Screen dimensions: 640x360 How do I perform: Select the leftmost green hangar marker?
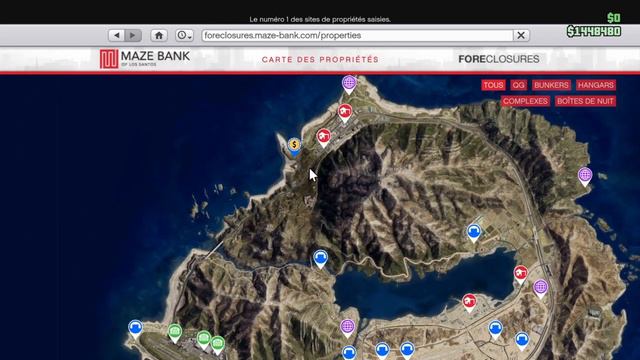[x=175, y=332]
